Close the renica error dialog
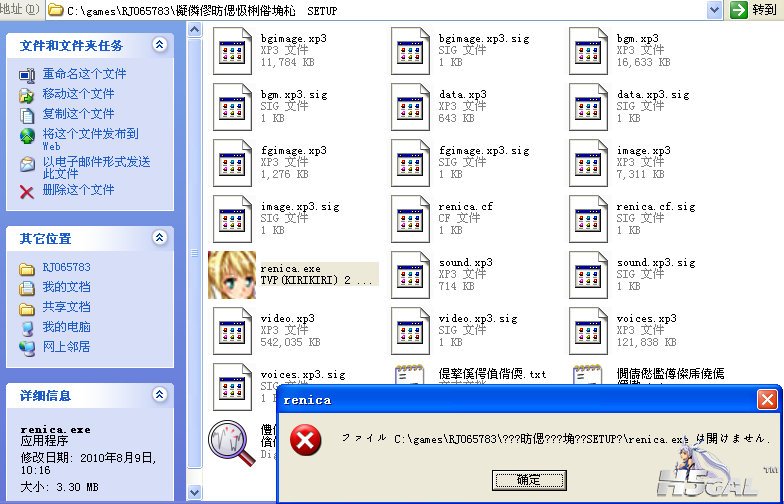784x504 pixels. (767, 400)
